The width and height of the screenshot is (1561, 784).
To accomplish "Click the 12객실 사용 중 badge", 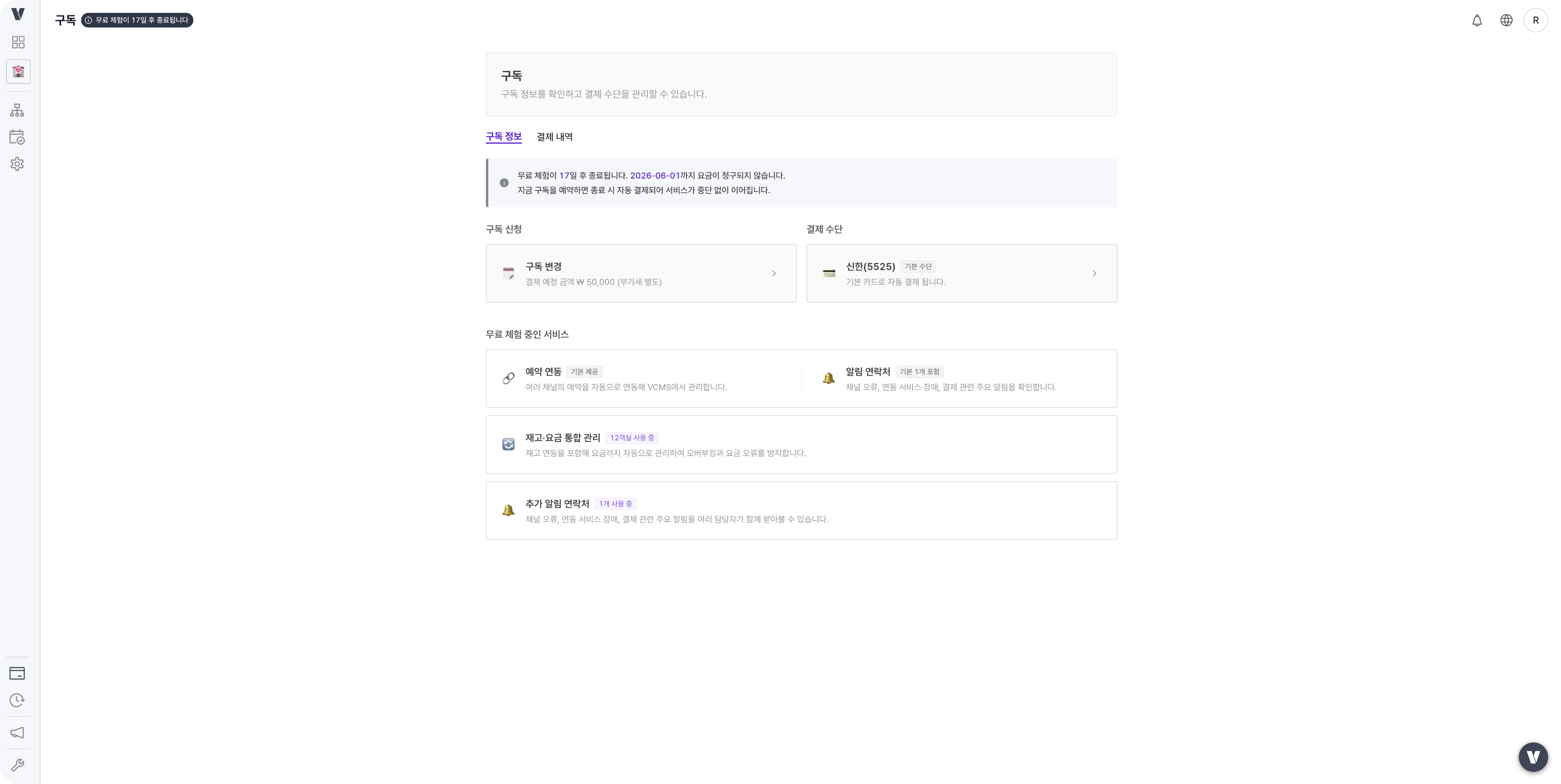I will [632, 437].
